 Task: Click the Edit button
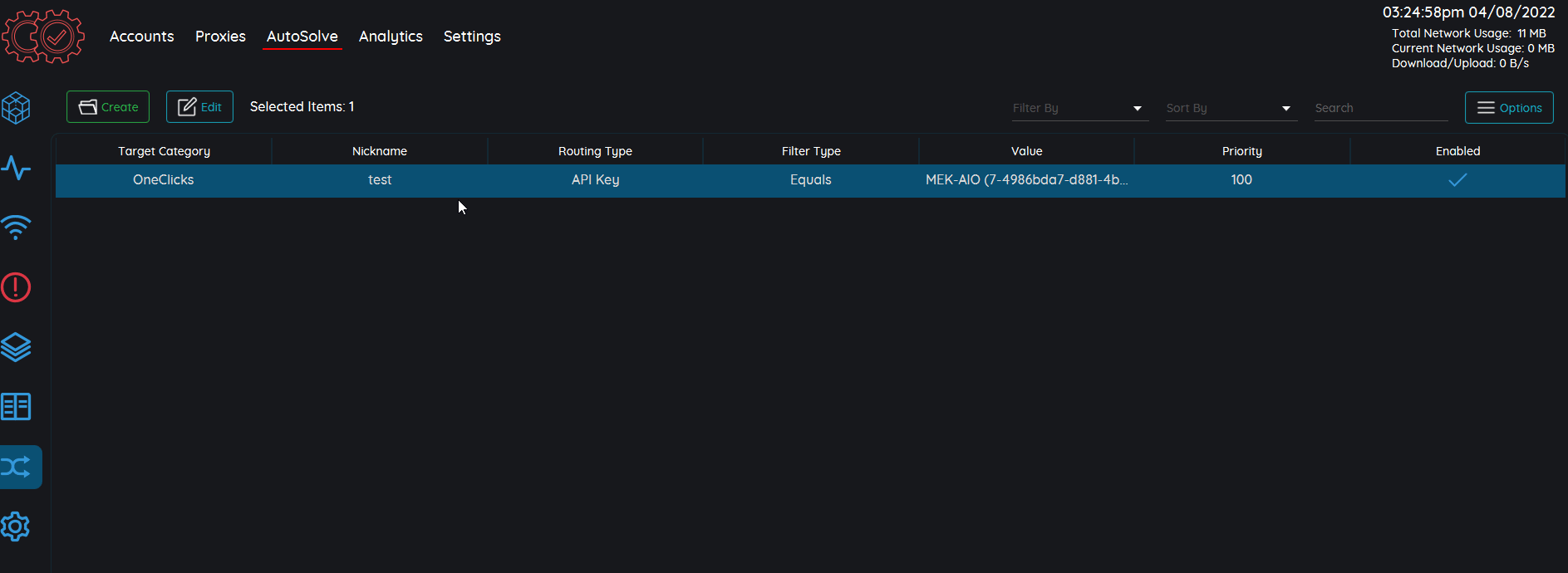pos(199,107)
